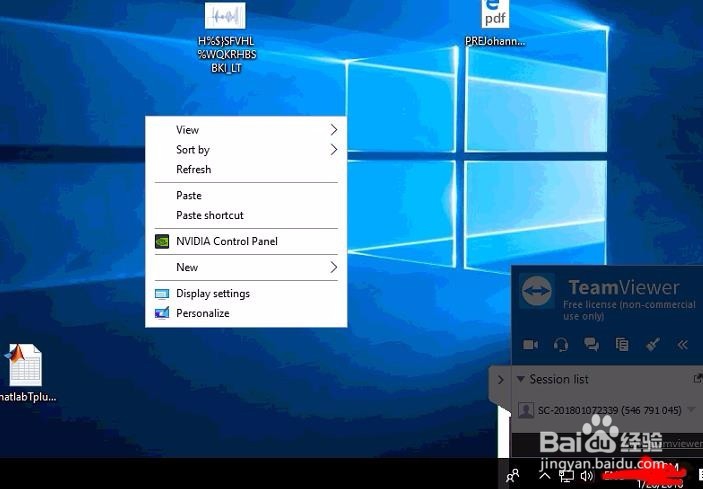
Task: Click the TeamViewer headset audio icon
Action: point(561,345)
